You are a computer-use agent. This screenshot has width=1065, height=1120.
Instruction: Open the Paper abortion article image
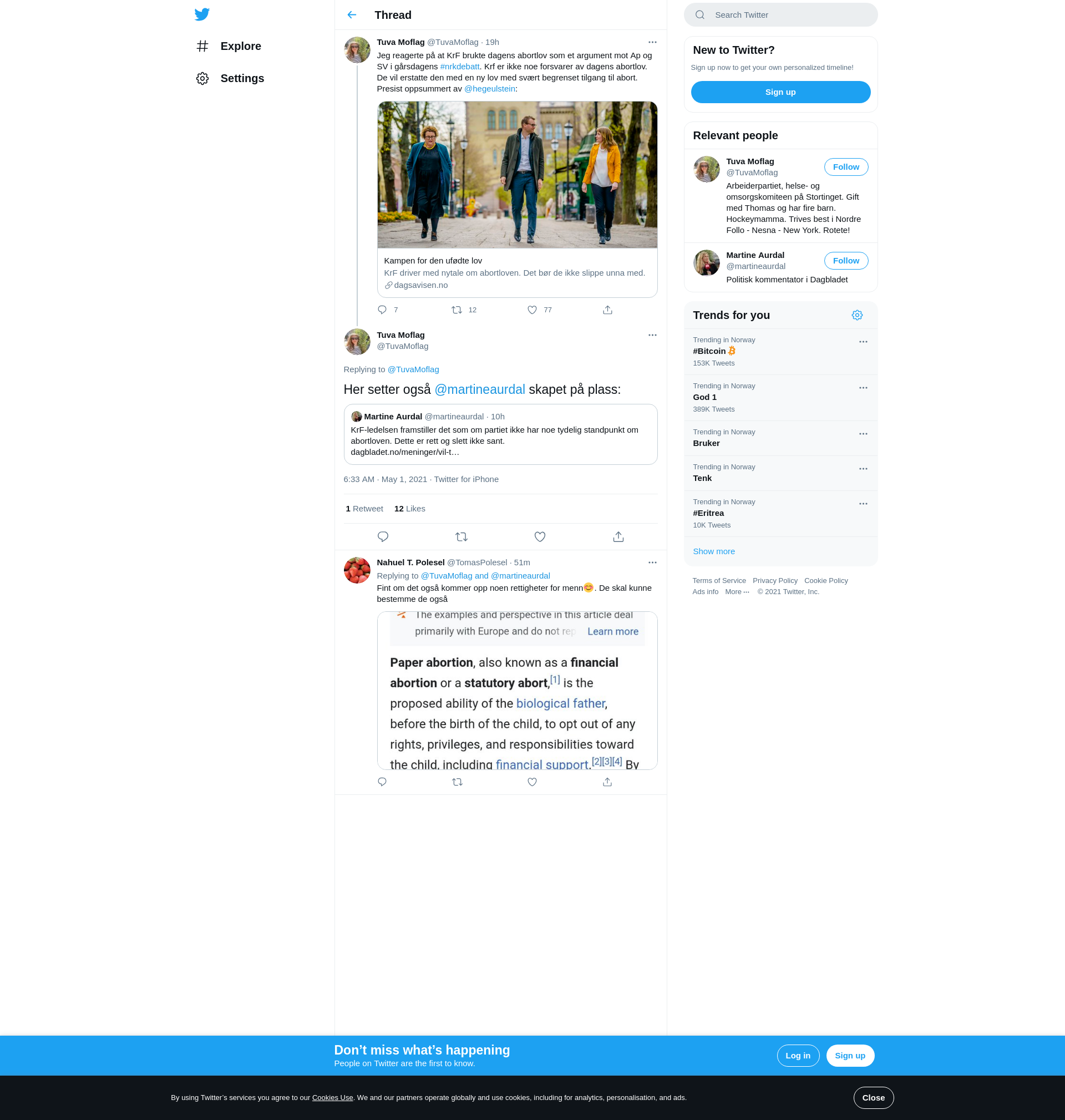coord(517,690)
